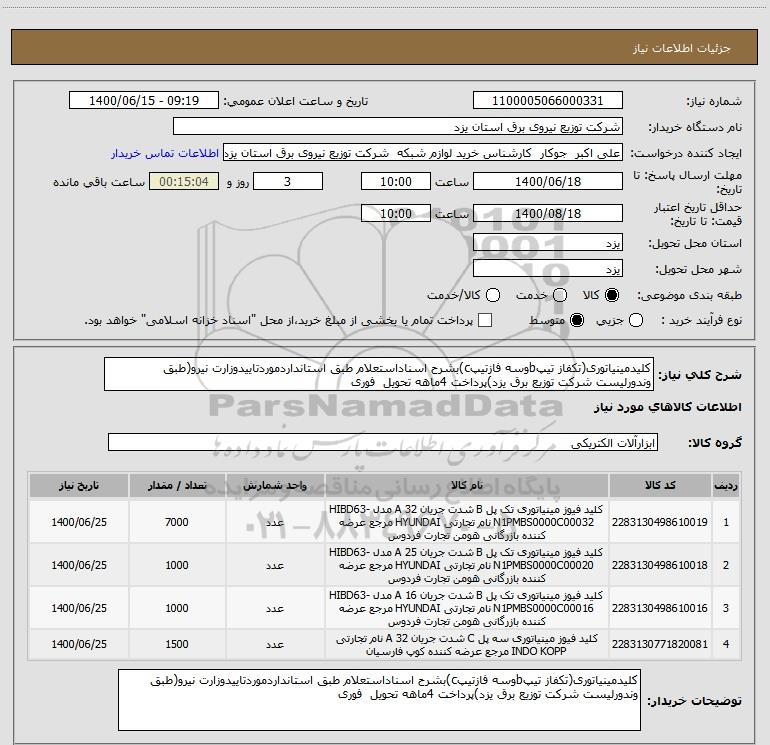Click the delivery province field یزد
The width and height of the screenshot is (770, 745).
(548, 243)
